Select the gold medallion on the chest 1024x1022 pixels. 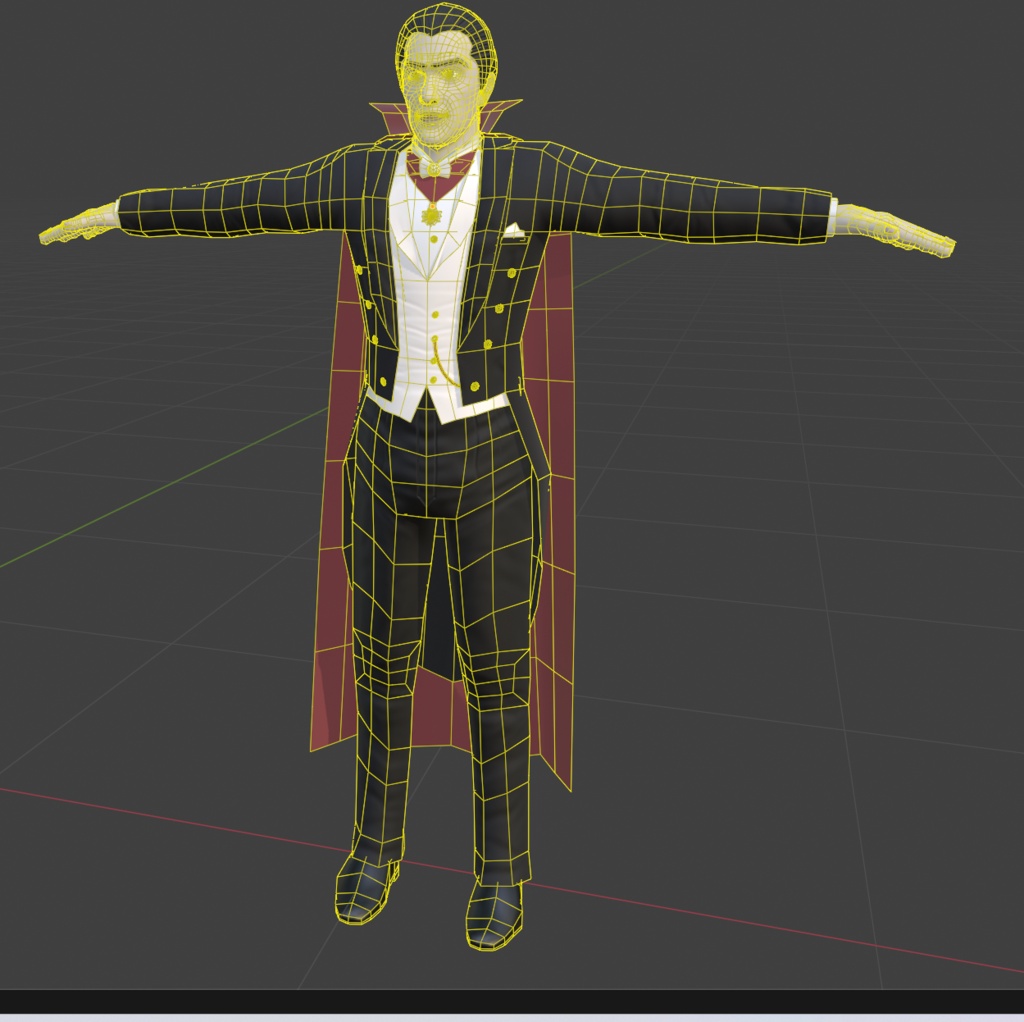pos(432,215)
